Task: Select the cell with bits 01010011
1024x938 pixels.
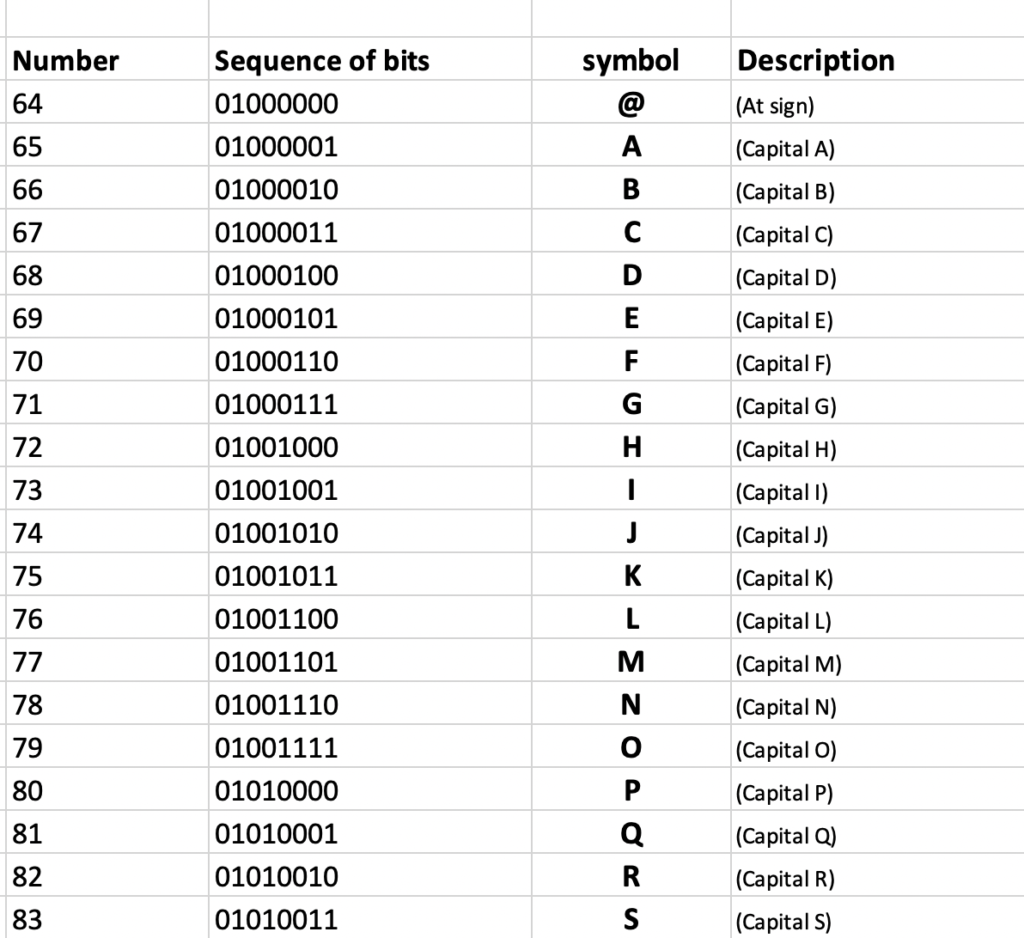Action: (277, 920)
